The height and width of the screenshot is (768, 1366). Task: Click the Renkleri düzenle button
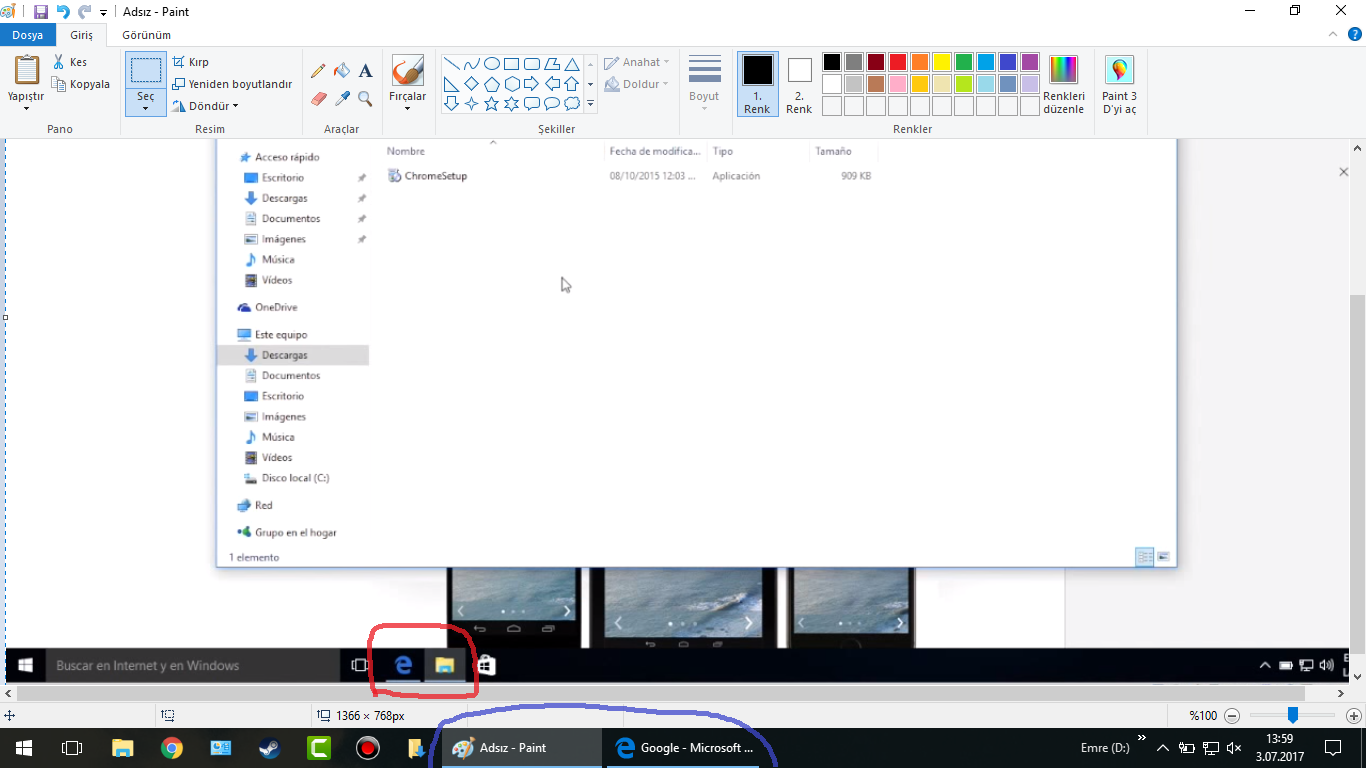click(1063, 85)
